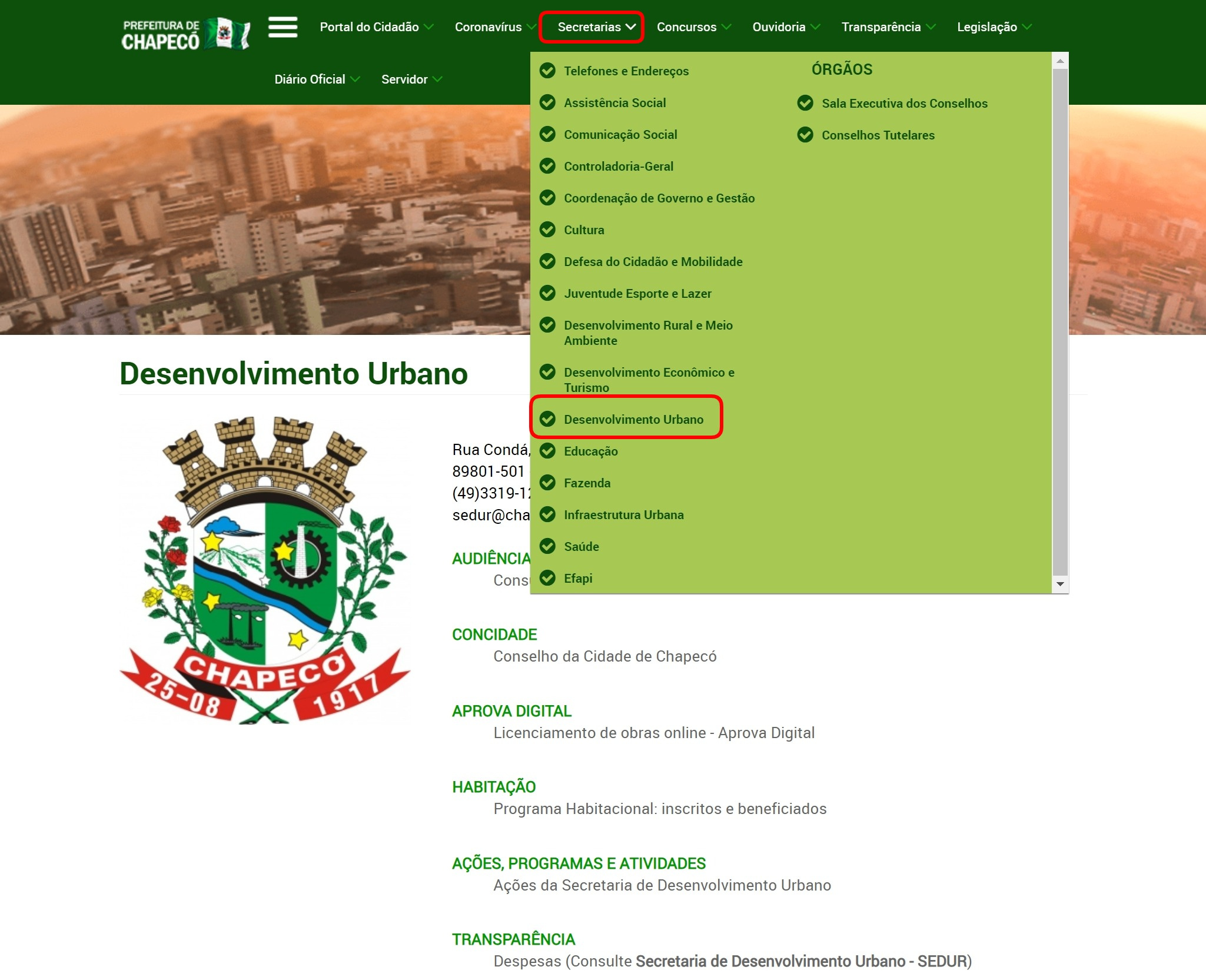
Task: Click check icon beside Cultura
Action: tap(547, 230)
